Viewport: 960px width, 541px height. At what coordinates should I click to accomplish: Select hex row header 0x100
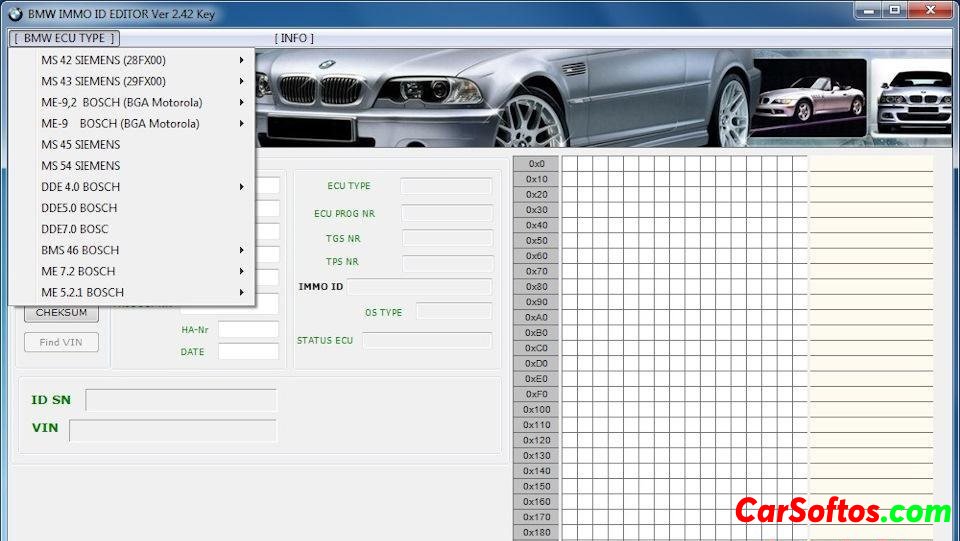coord(536,409)
